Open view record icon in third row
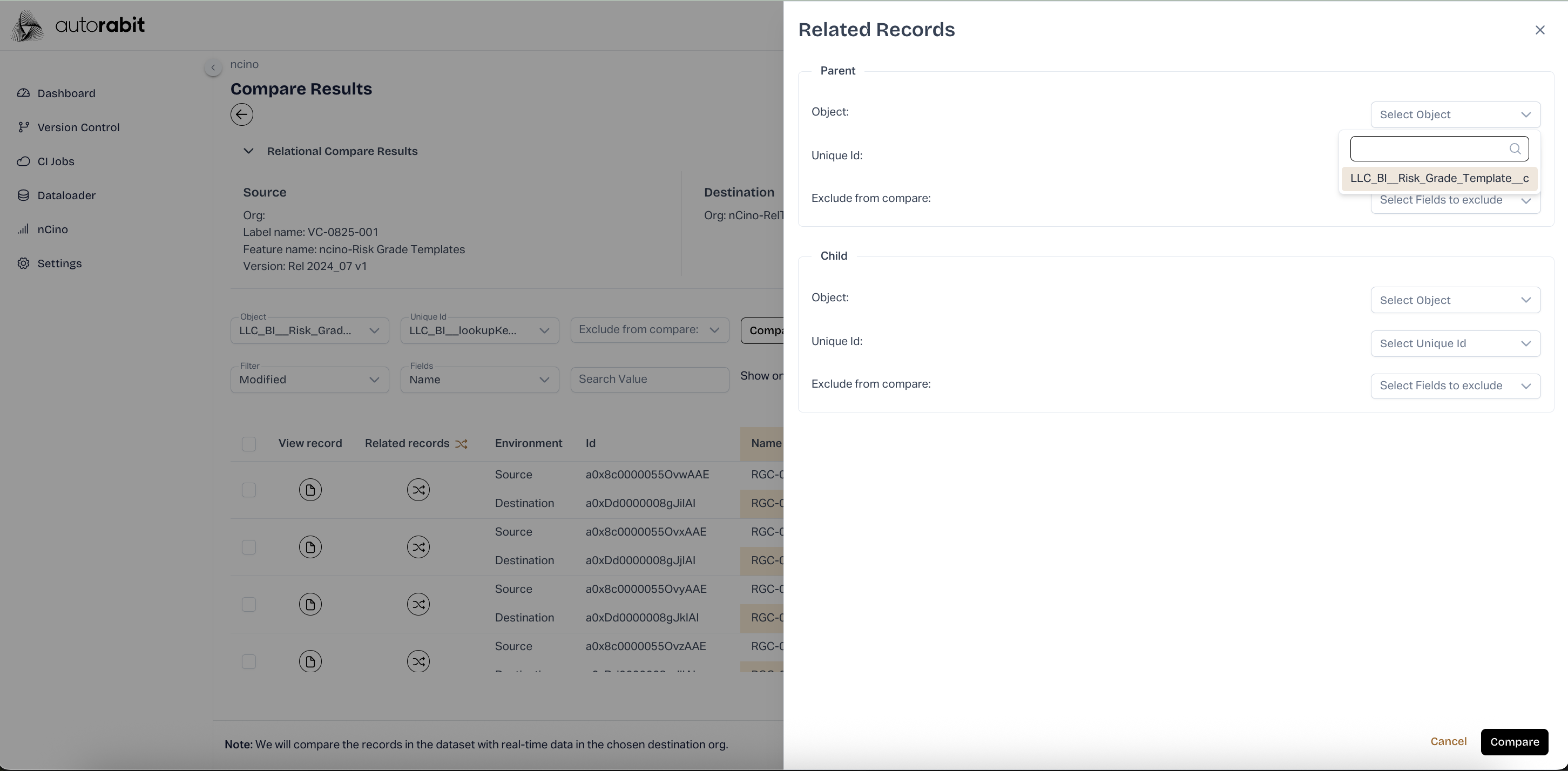 (310, 604)
